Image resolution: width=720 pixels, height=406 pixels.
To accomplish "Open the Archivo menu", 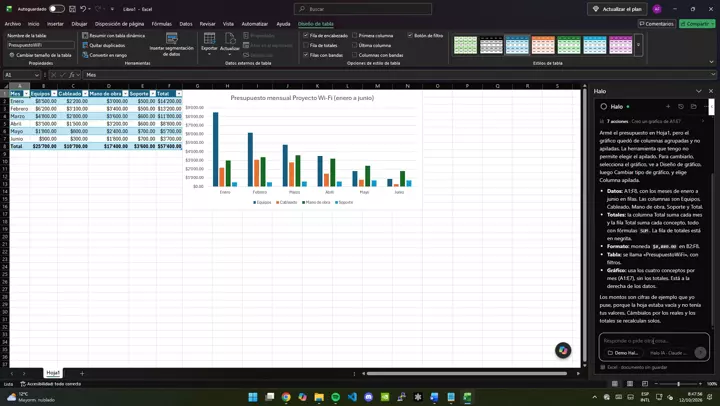I will tap(13, 24).
